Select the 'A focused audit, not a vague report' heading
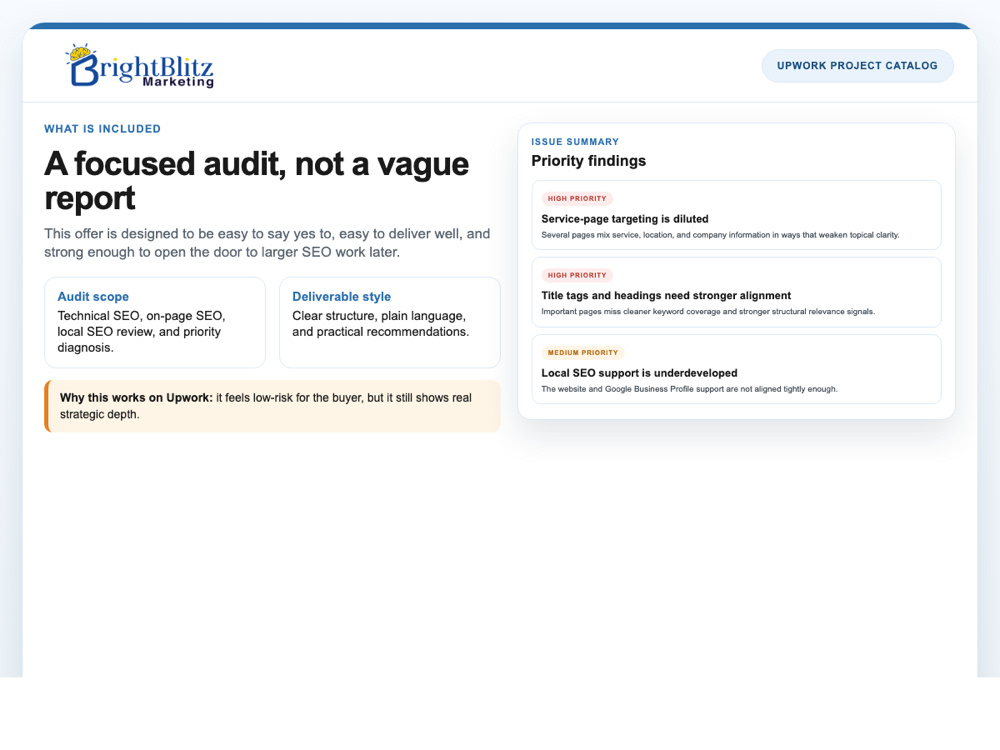The height and width of the screenshot is (750, 1000). point(256,180)
